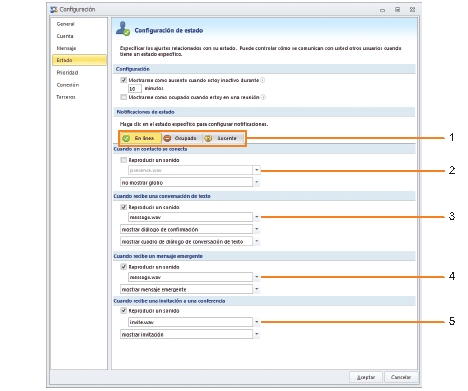
Task: Open text conversation message.wav sound dropdown
Action: pos(256,217)
